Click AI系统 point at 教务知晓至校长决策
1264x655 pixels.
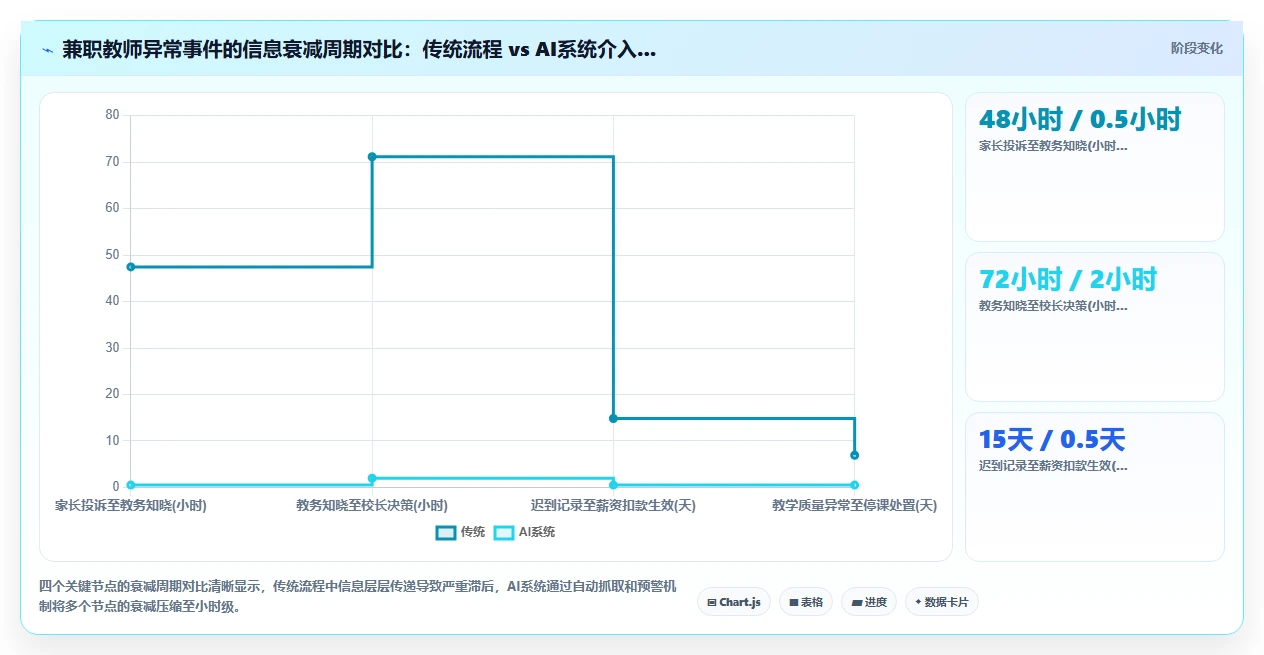(372, 478)
